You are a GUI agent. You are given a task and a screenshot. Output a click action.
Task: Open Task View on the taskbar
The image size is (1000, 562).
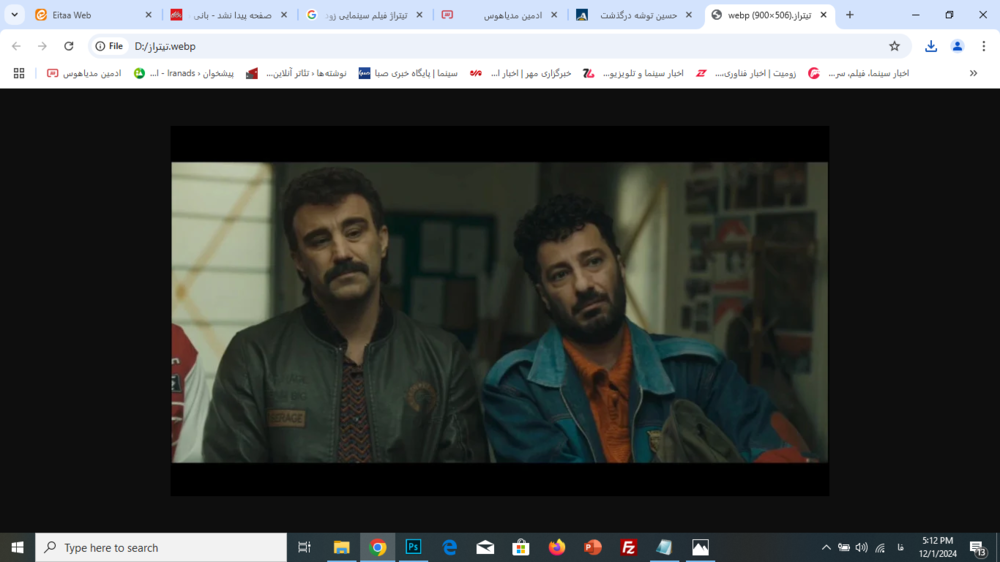pos(304,547)
